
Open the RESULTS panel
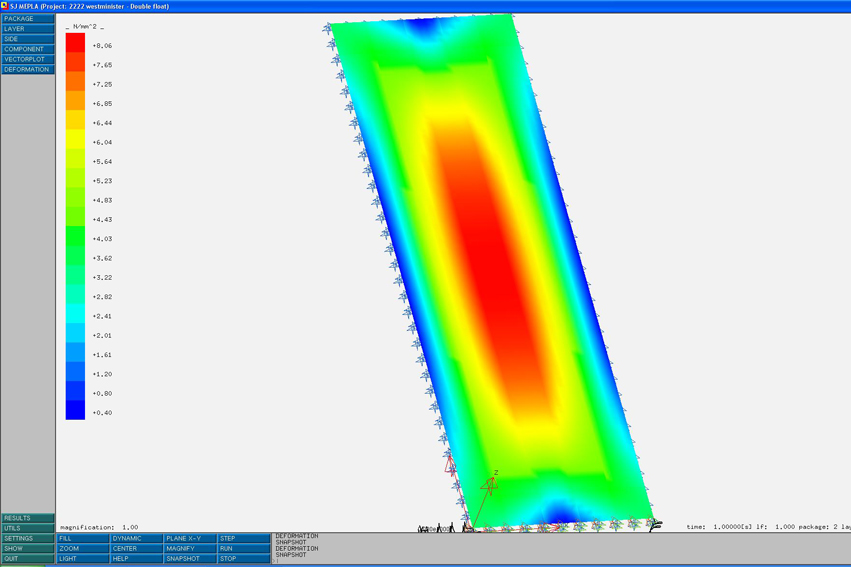point(28,518)
